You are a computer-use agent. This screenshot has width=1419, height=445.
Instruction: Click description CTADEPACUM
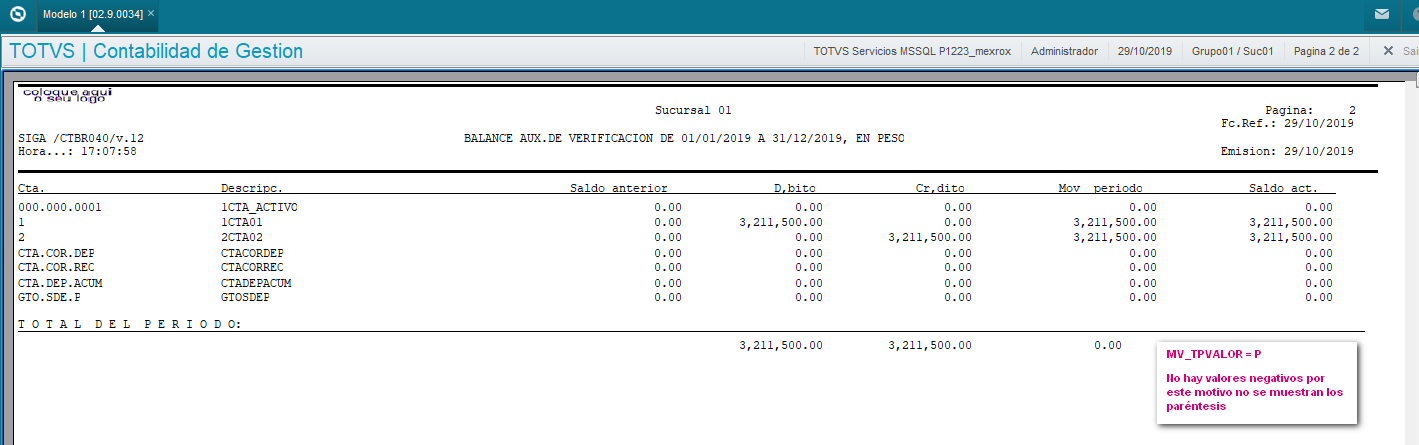(256, 283)
